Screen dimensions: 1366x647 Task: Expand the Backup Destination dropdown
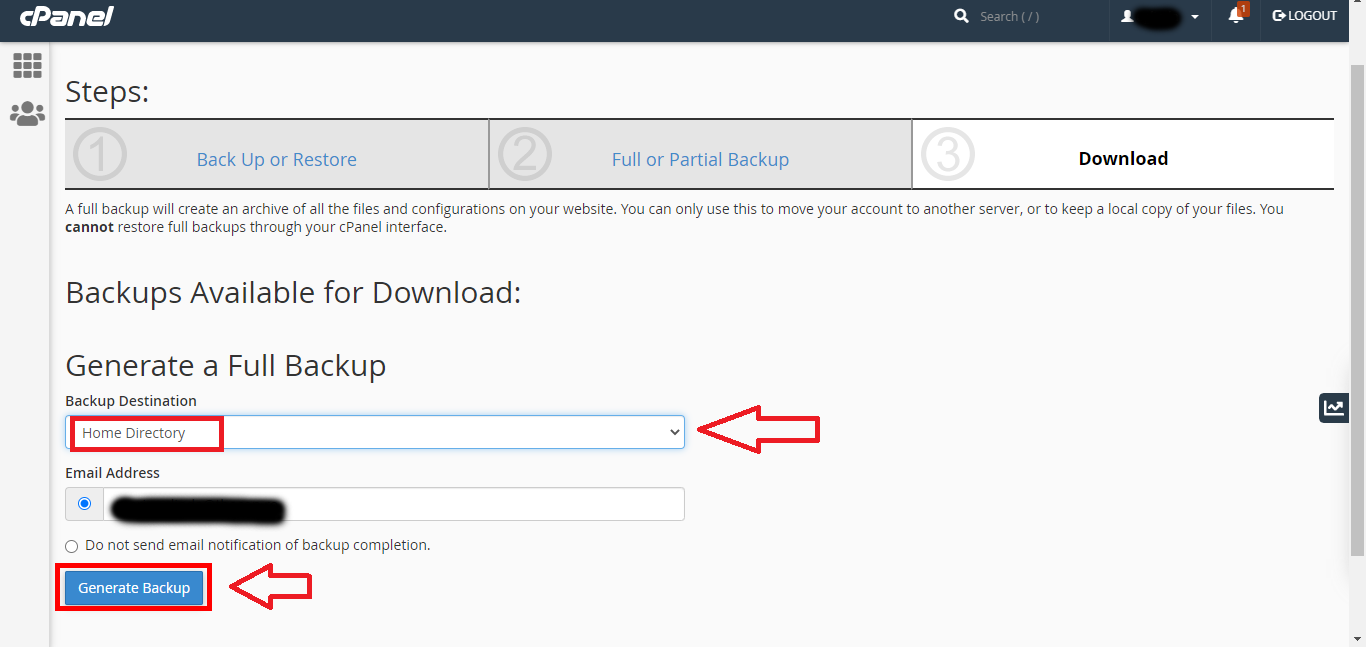(x=375, y=432)
